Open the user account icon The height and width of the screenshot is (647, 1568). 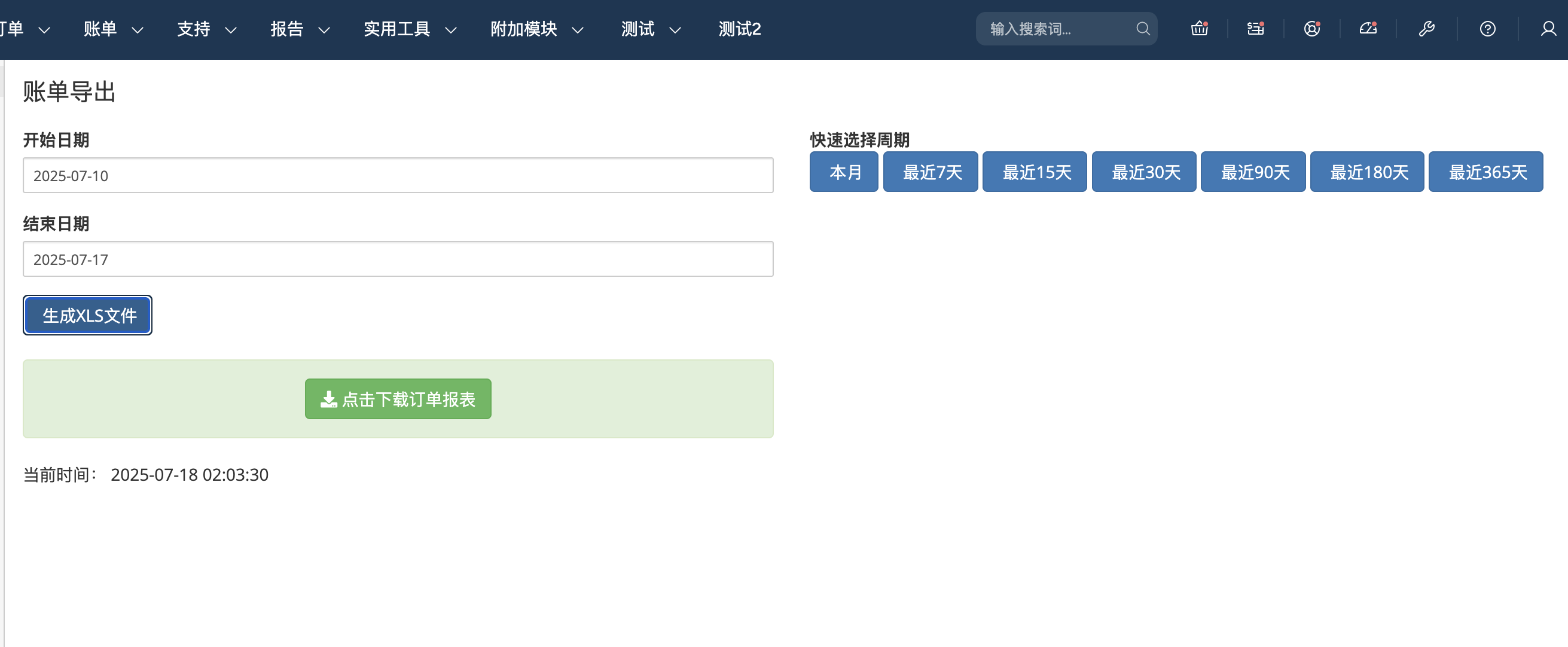click(1549, 28)
